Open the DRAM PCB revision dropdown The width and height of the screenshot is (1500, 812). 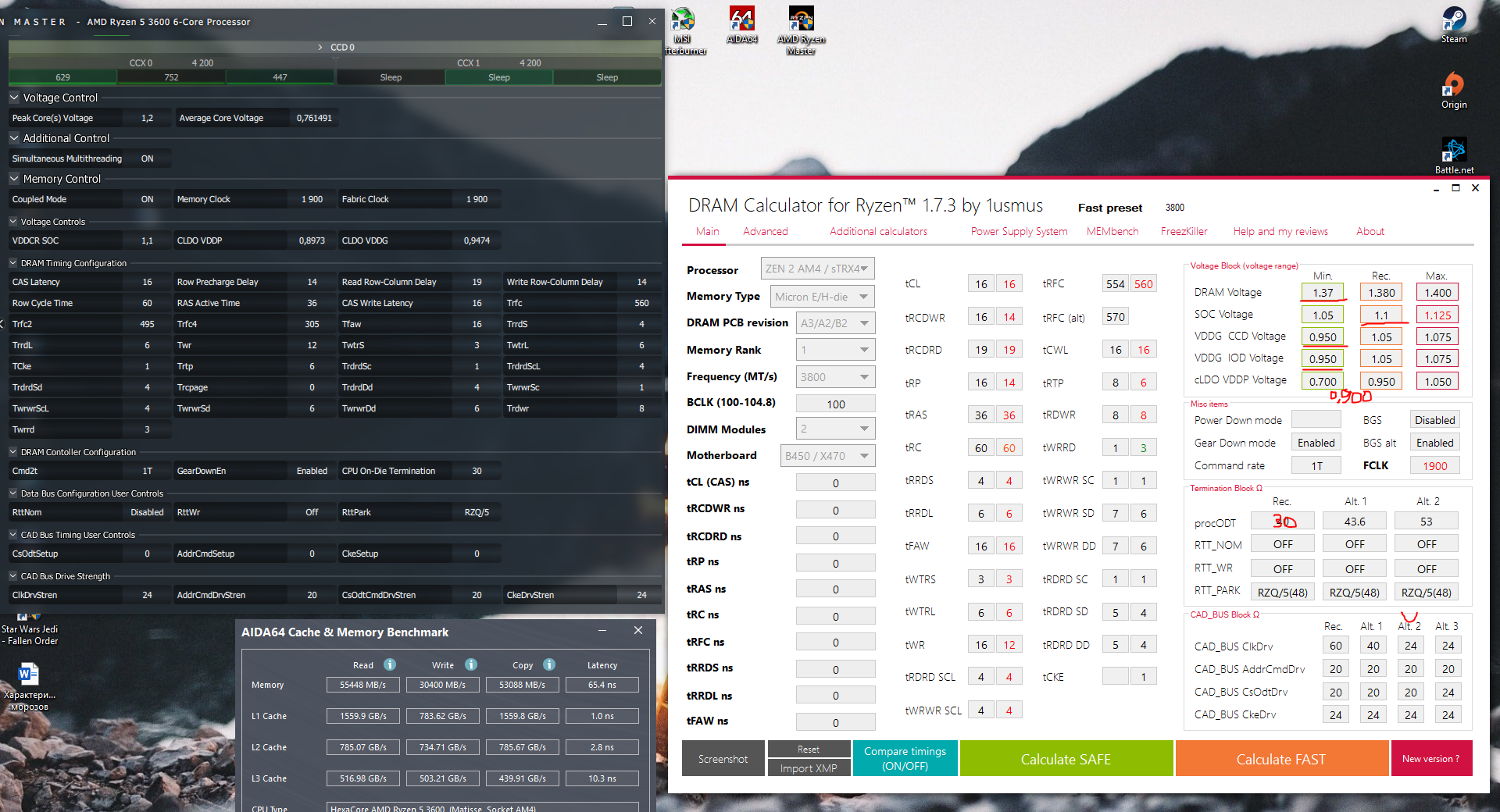click(x=835, y=323)
